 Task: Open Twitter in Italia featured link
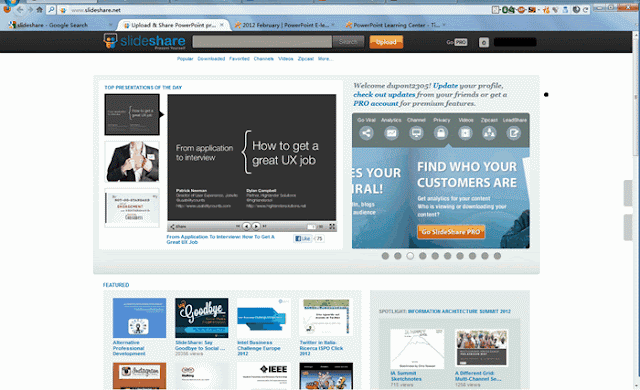pos(321,348)
